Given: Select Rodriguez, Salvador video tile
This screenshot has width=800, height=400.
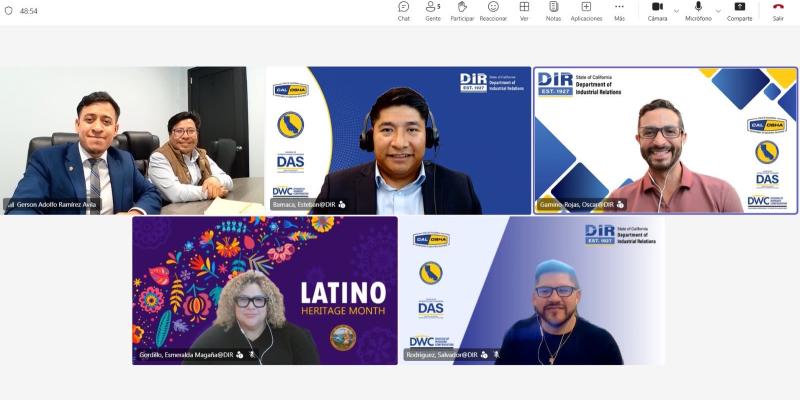Looking at the screenshot, I should point(532,290).
